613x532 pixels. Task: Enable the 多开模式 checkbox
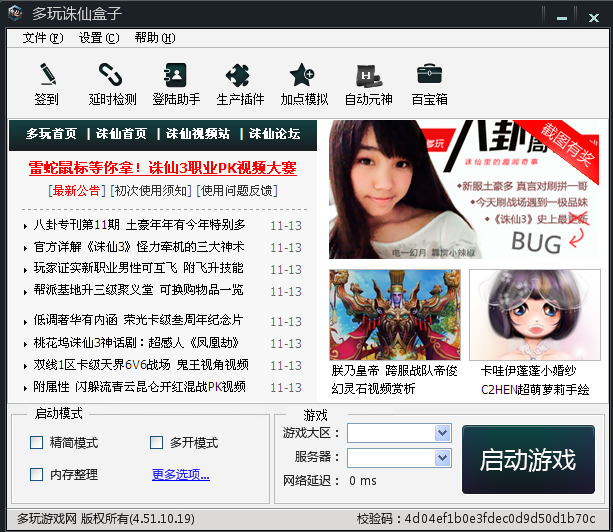156,442
